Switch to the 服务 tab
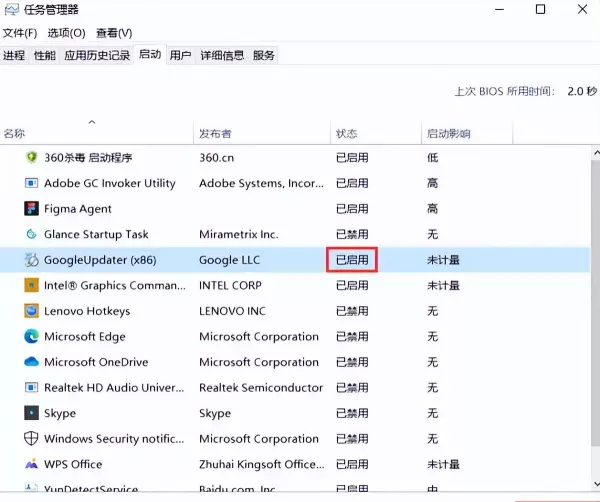 pos(264,55)
